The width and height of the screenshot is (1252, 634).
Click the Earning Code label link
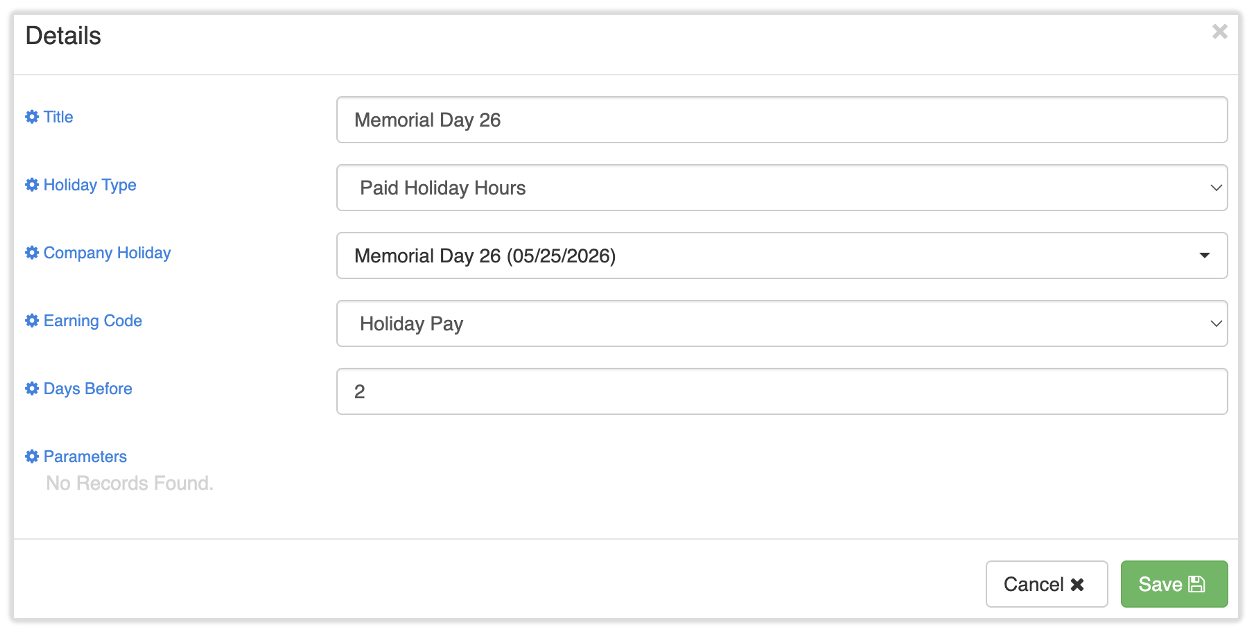click(x=93, y=321)
